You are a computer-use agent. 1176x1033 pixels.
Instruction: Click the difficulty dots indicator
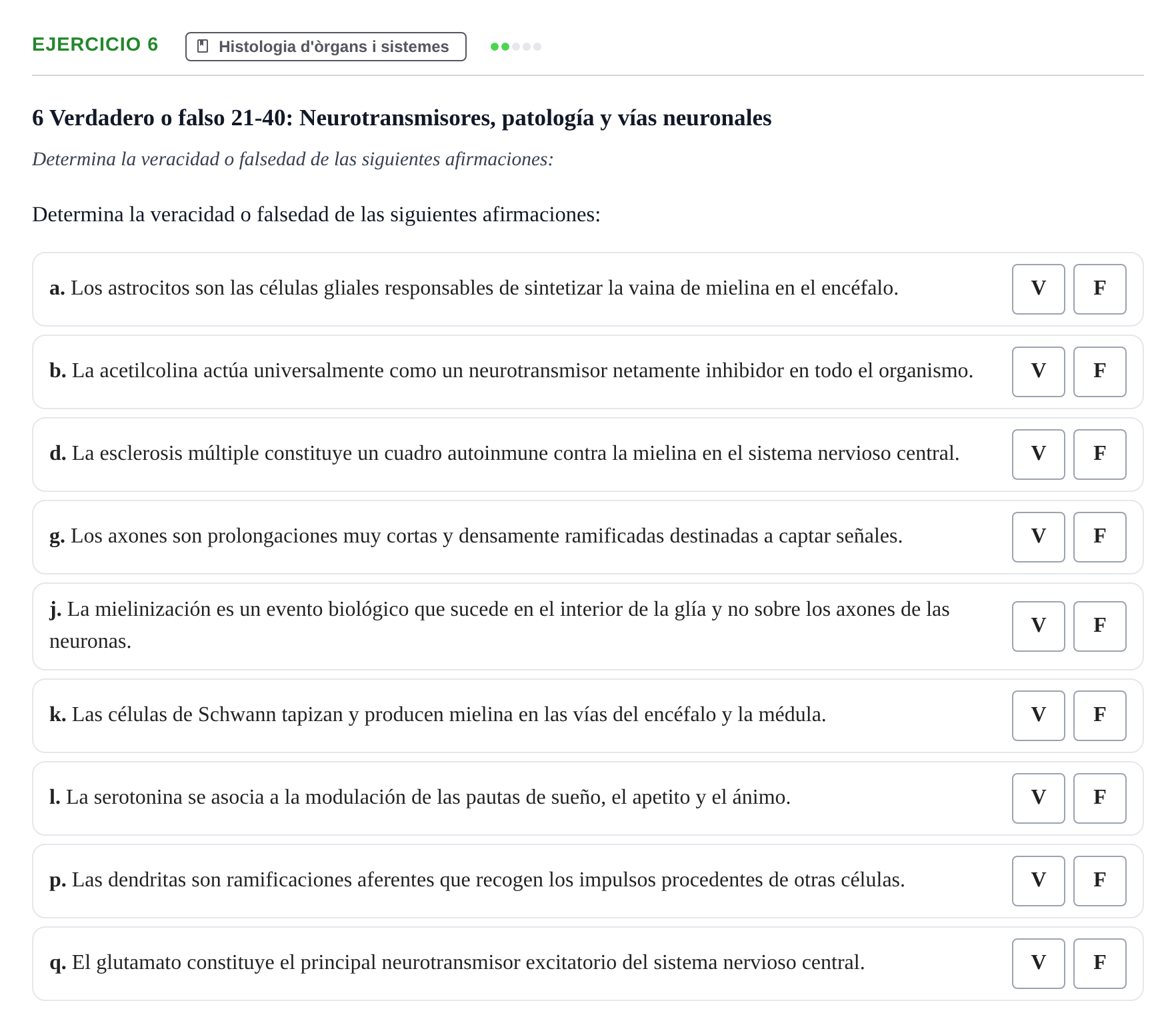[x=516, y=47]
